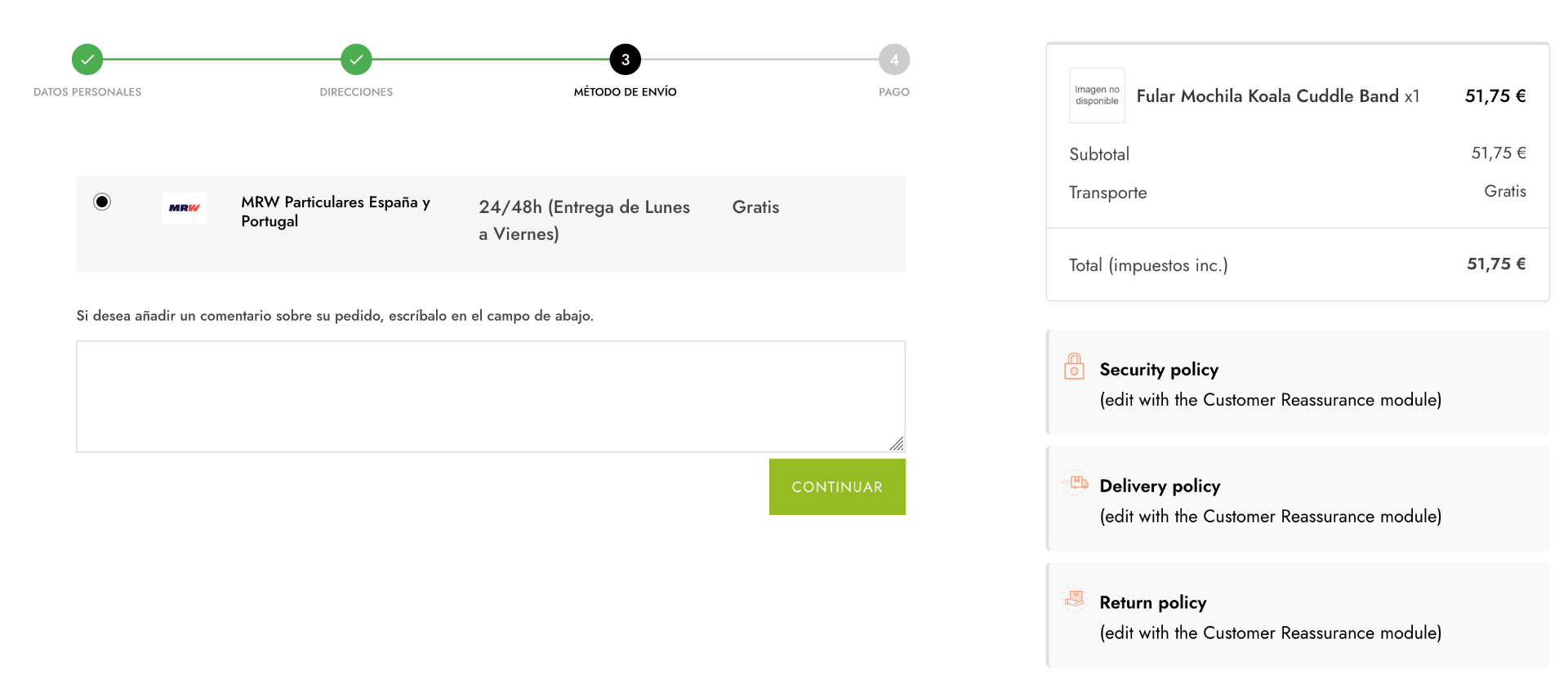Click the Datos Personales green checkmark step
The height and width of the screenshot is (688, 1568).
(87, 60)
